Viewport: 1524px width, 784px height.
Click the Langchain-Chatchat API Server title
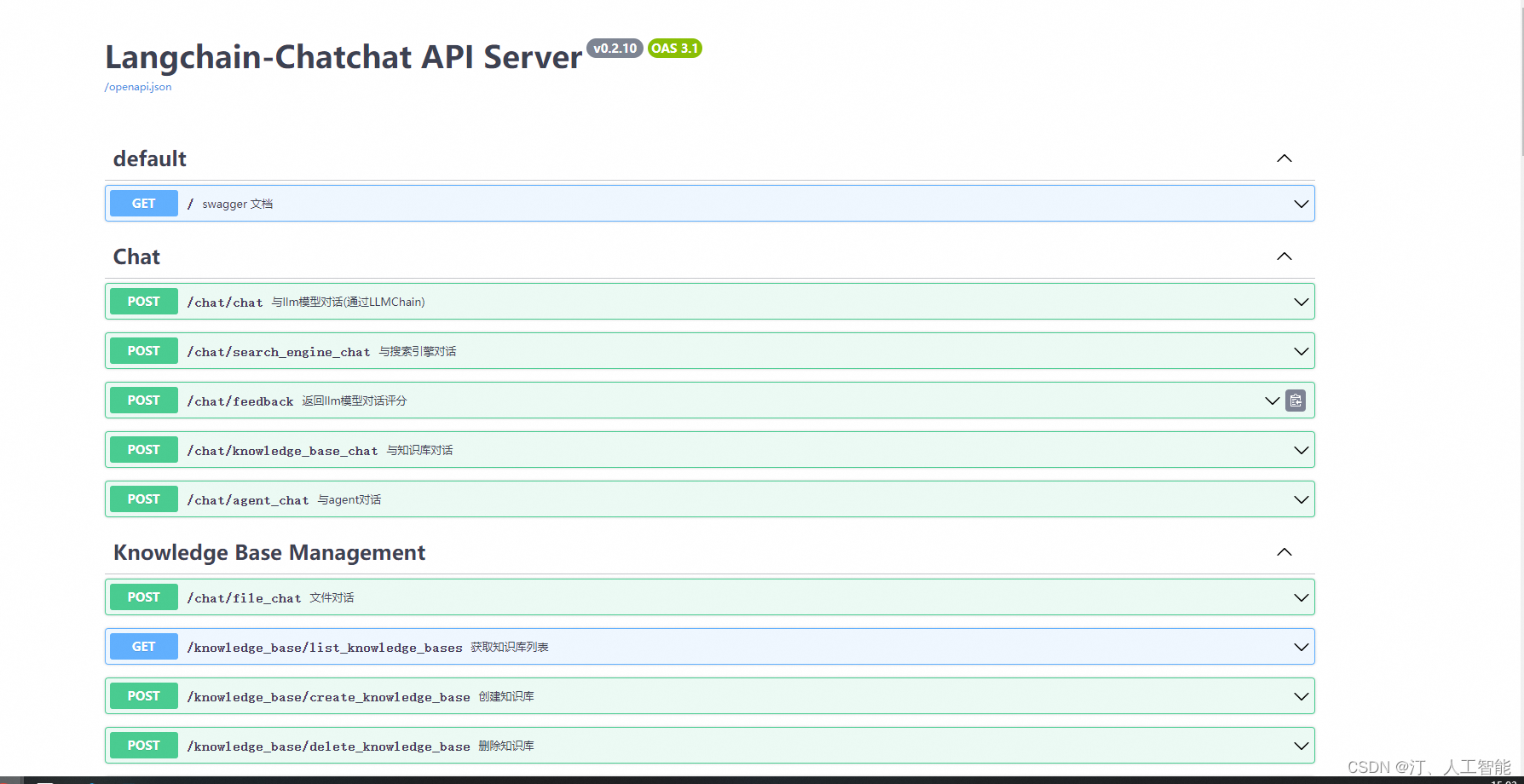coord(343,57)
